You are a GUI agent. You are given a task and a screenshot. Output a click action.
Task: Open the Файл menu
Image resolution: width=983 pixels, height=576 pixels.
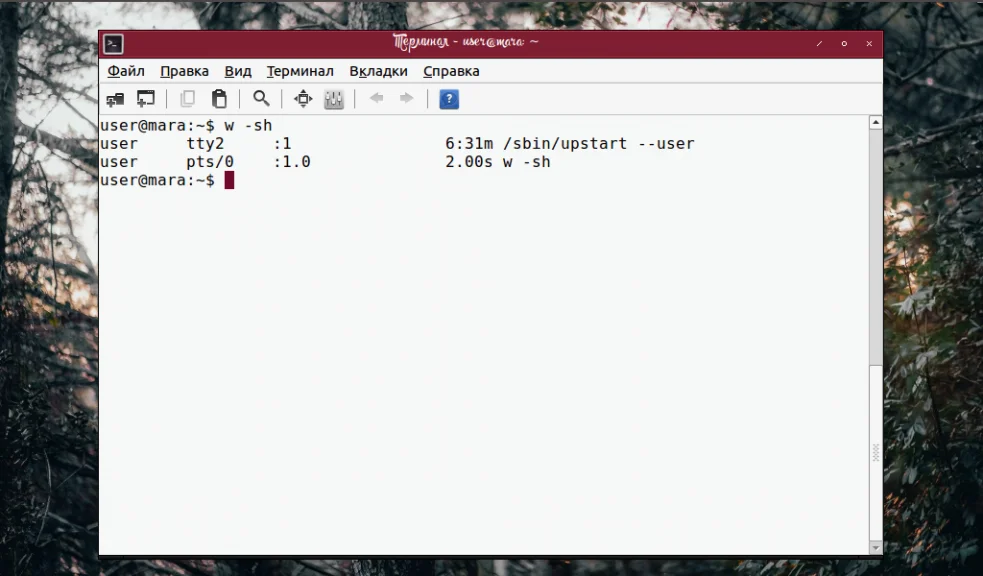pyautogui.click(x=126, y=71)
